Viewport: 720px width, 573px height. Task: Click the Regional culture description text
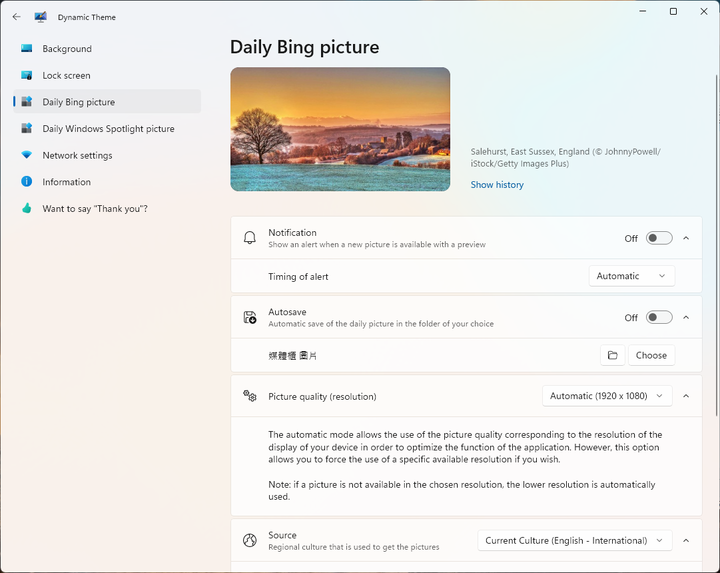[354, 547]
